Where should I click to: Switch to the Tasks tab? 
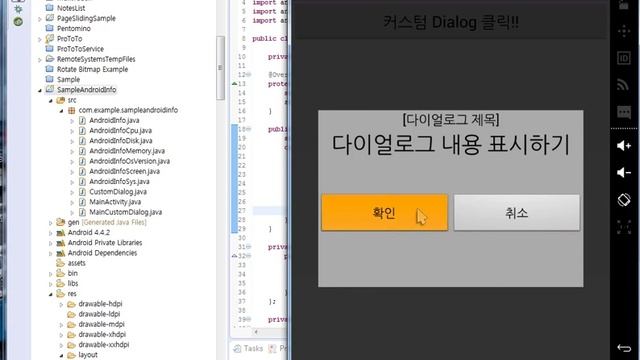248,348
